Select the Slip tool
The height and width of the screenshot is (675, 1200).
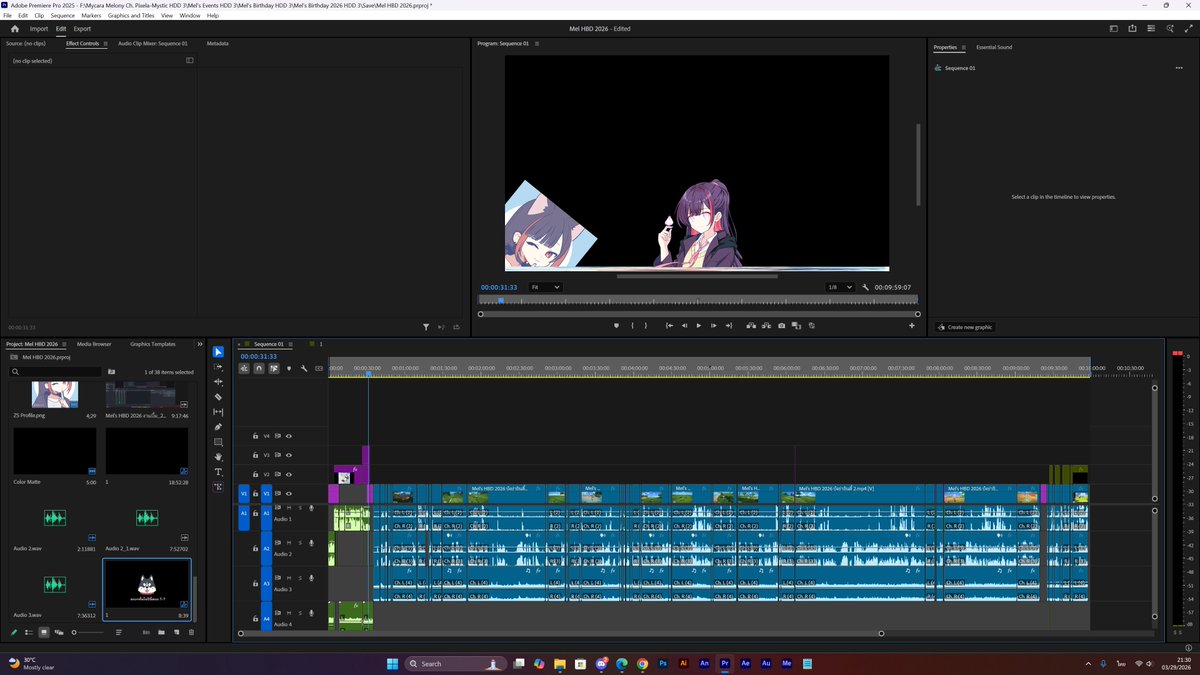(218, 412)
